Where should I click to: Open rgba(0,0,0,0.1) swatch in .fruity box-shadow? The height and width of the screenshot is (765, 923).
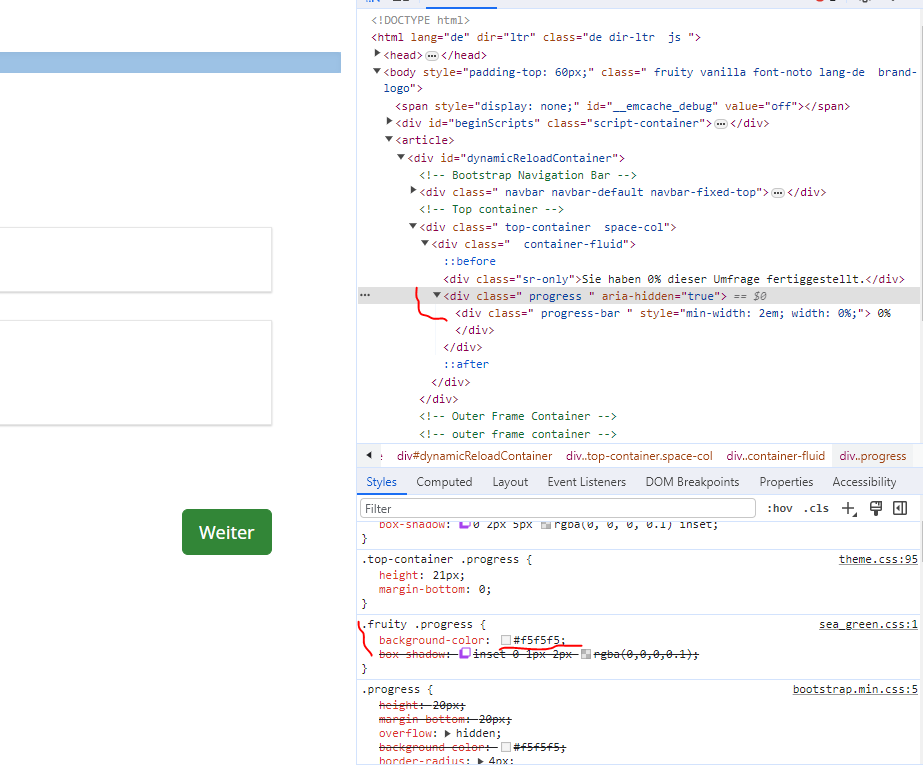(586, 654)
